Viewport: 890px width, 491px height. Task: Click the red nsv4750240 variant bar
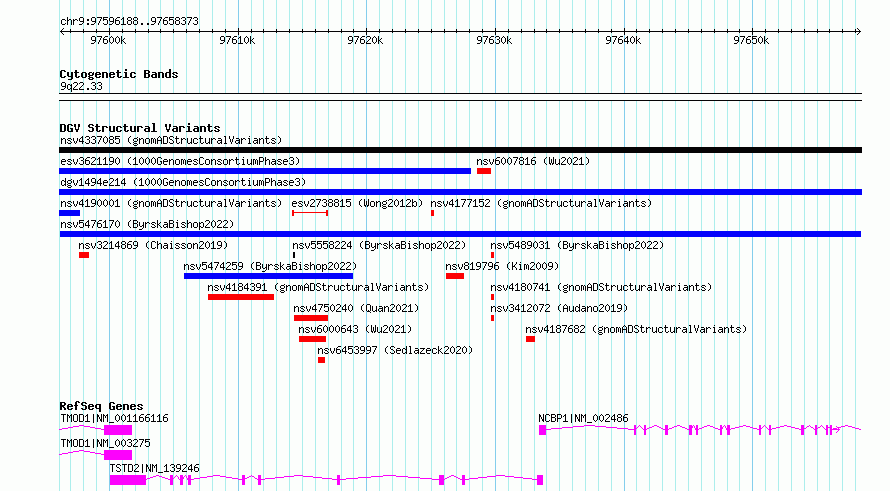point(311,318)
